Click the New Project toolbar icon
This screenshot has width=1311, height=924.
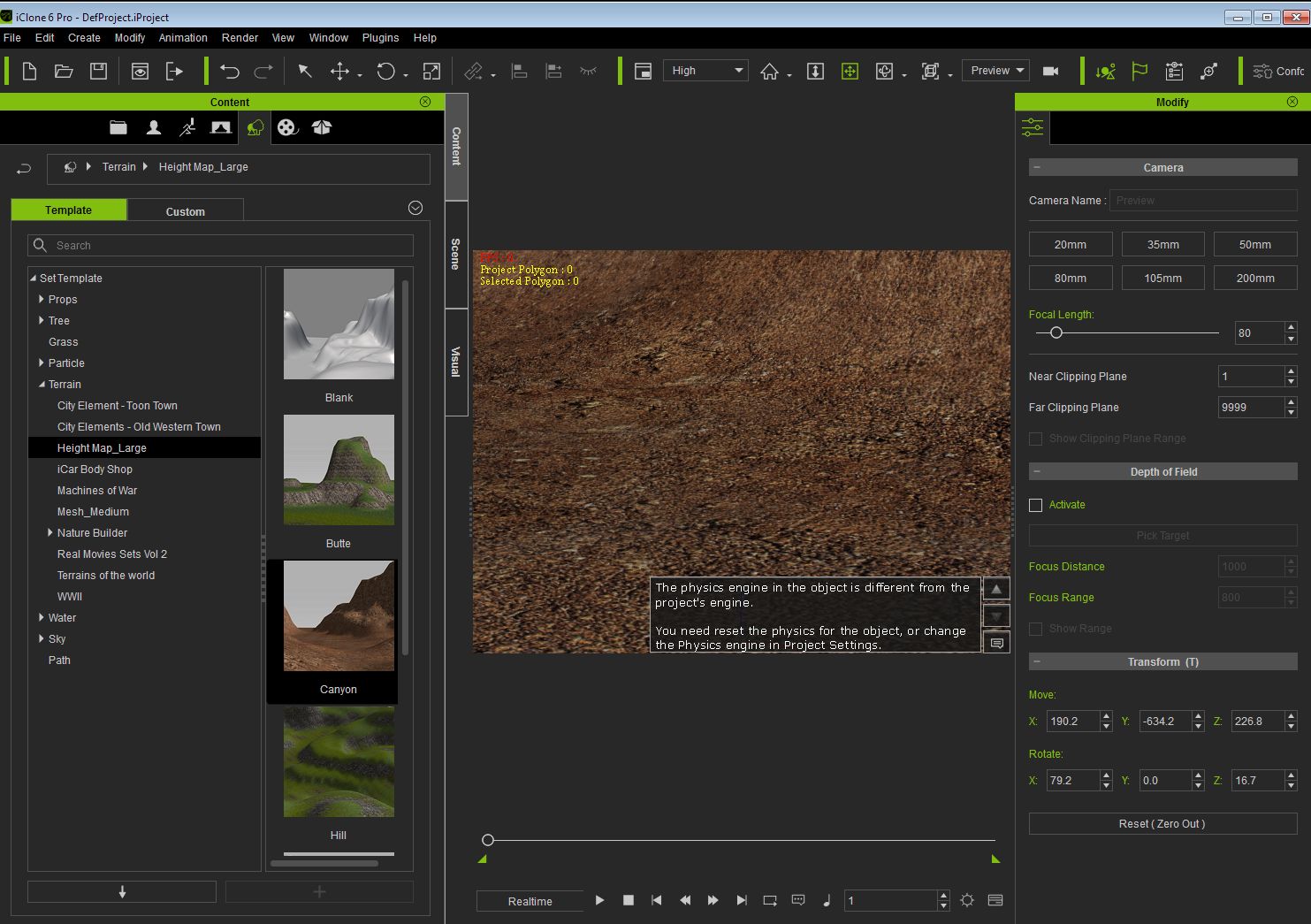[x=29, y=72]
